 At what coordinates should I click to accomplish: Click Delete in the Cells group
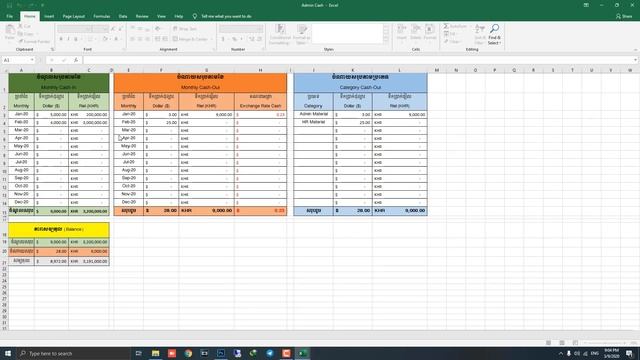(x=416, y=33)
